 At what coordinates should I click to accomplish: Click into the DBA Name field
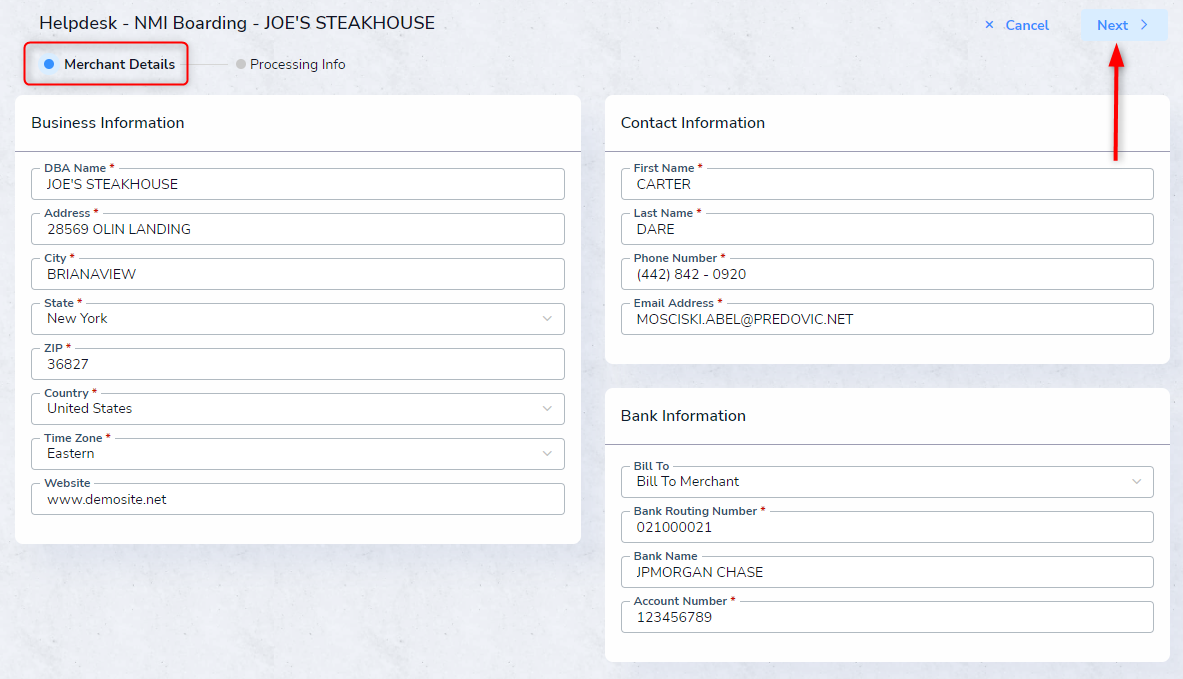(298, 184)
